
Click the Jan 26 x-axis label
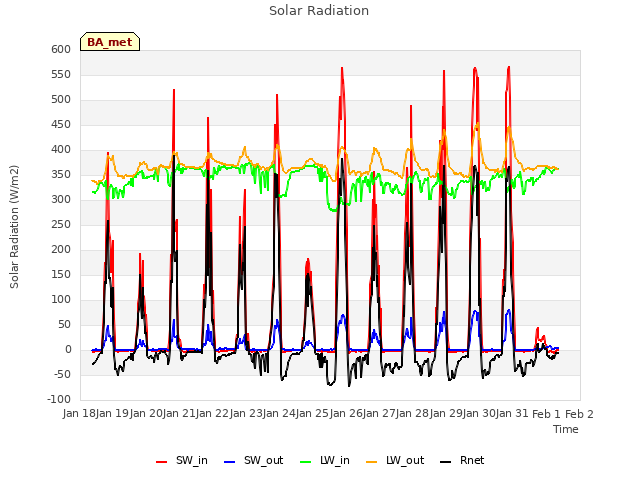[346, 414]
